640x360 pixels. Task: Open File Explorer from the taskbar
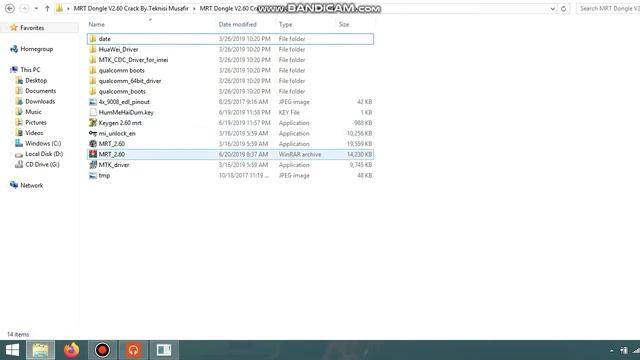[40, 350]
